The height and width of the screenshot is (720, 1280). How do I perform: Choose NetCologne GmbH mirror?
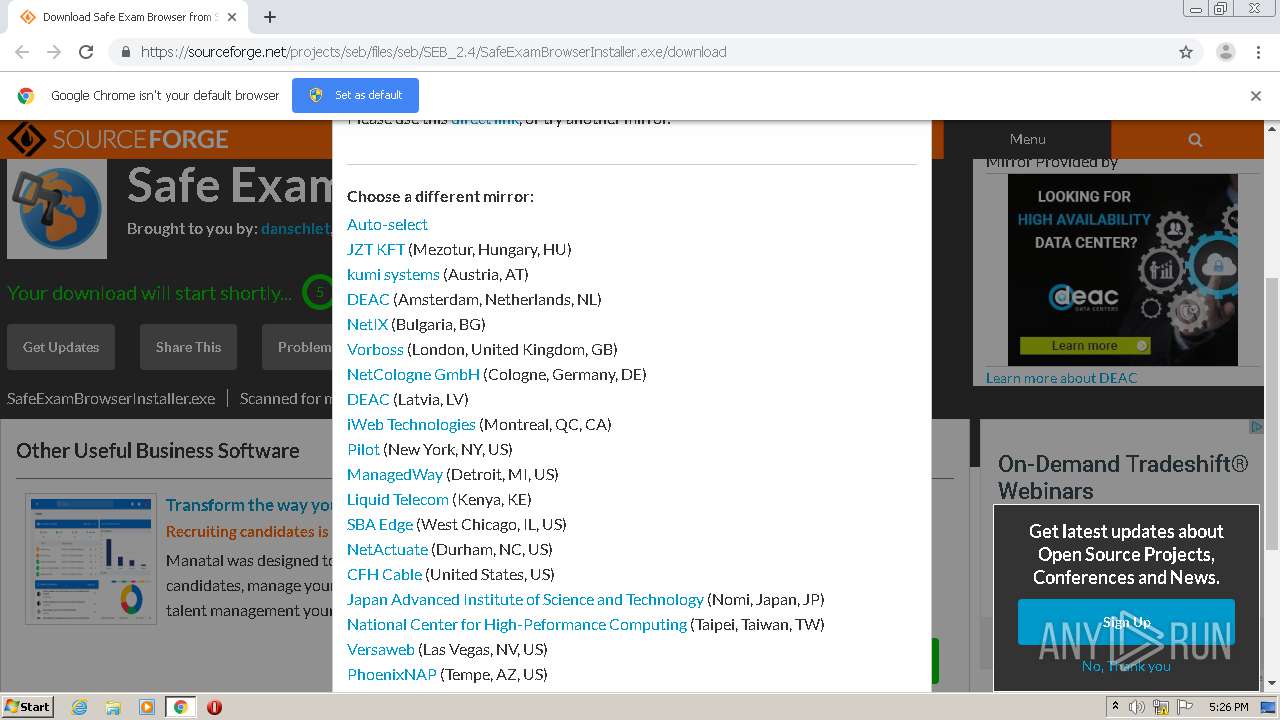(x=413, y=374)
